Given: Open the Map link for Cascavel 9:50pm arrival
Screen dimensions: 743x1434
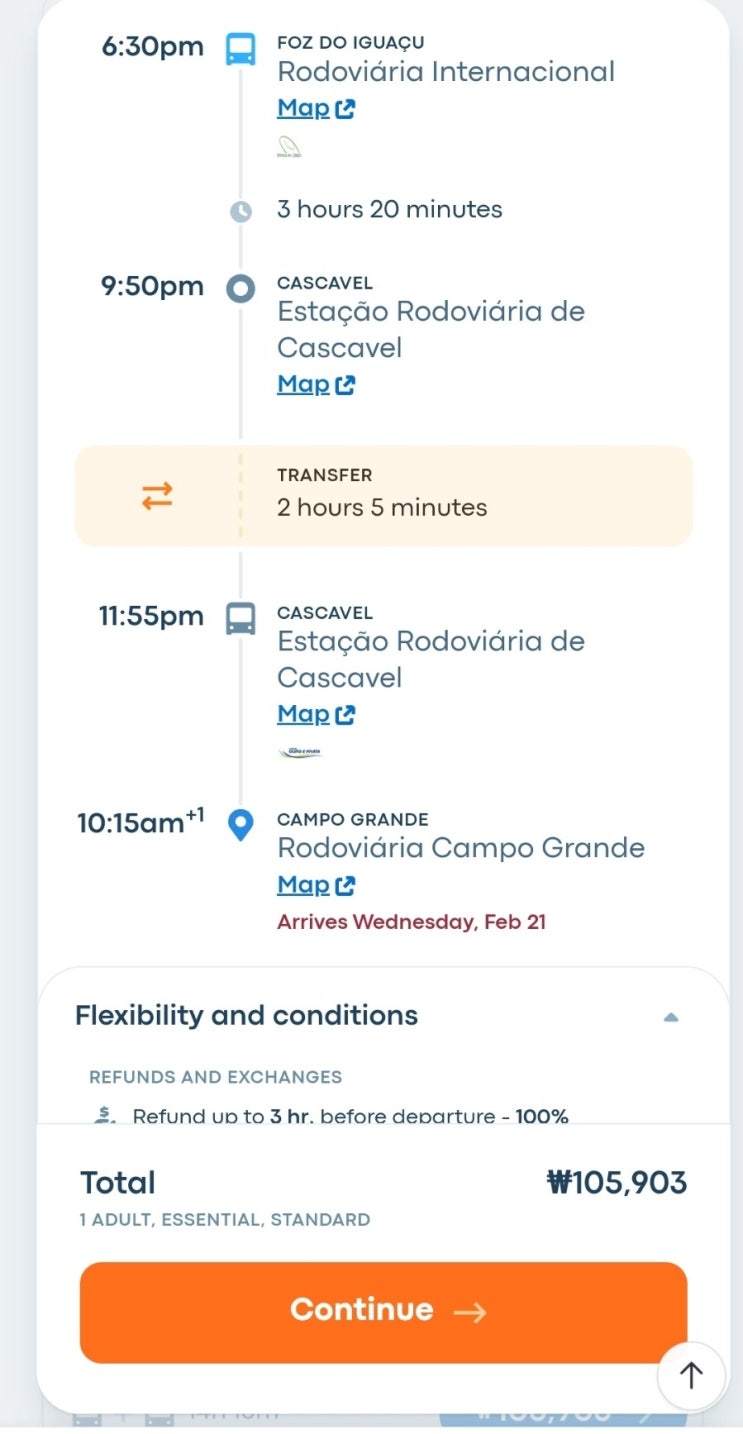Looking at the screenshot, I should pyautogui.click(x=316, y=384).
